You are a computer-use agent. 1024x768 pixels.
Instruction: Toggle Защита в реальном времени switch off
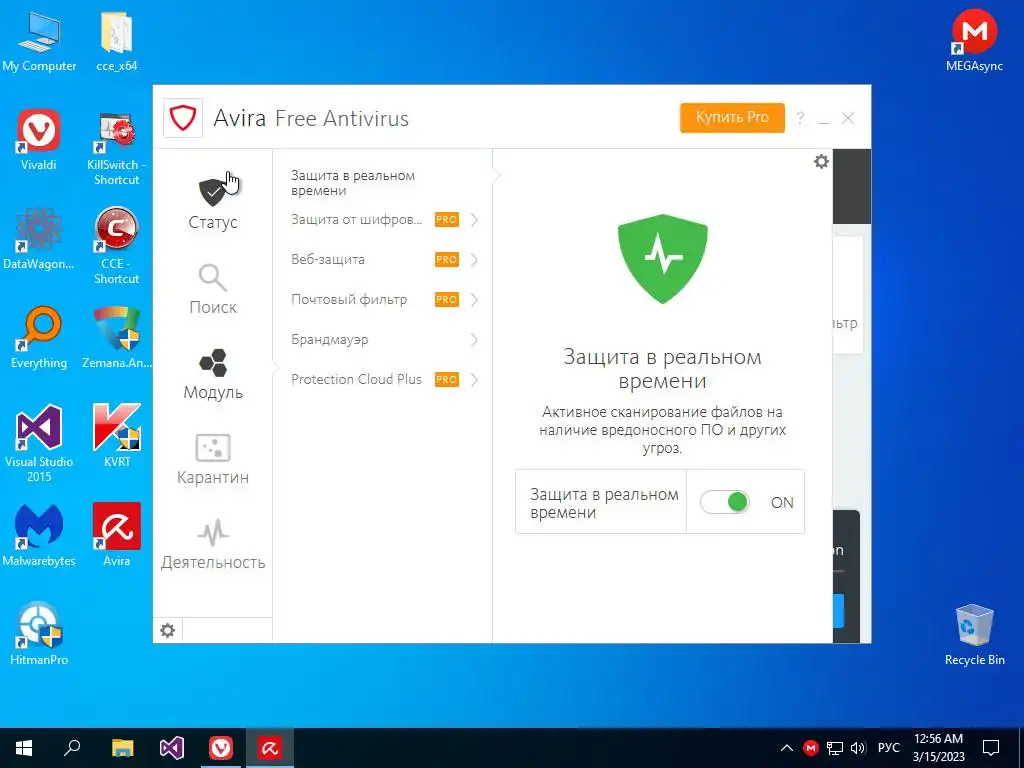[724, 502]
